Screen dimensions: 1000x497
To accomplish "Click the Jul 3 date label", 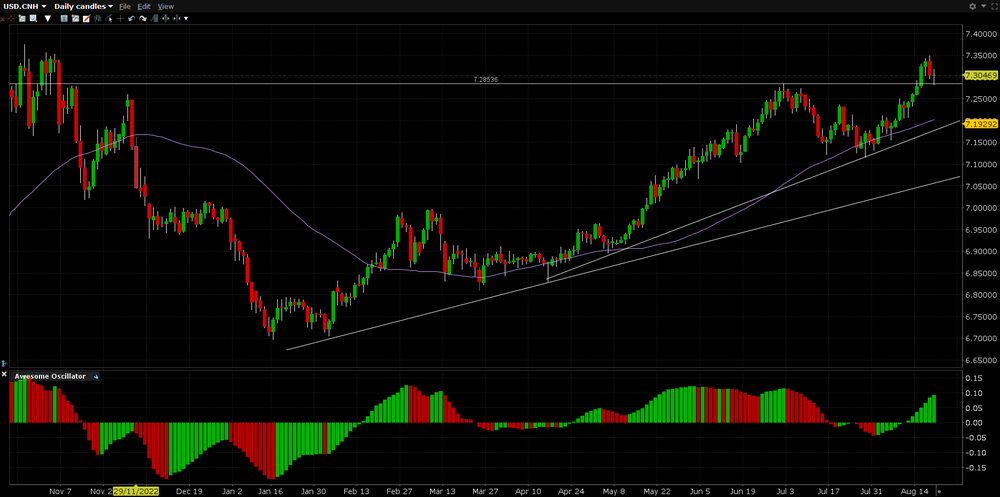I will [786, 492].
